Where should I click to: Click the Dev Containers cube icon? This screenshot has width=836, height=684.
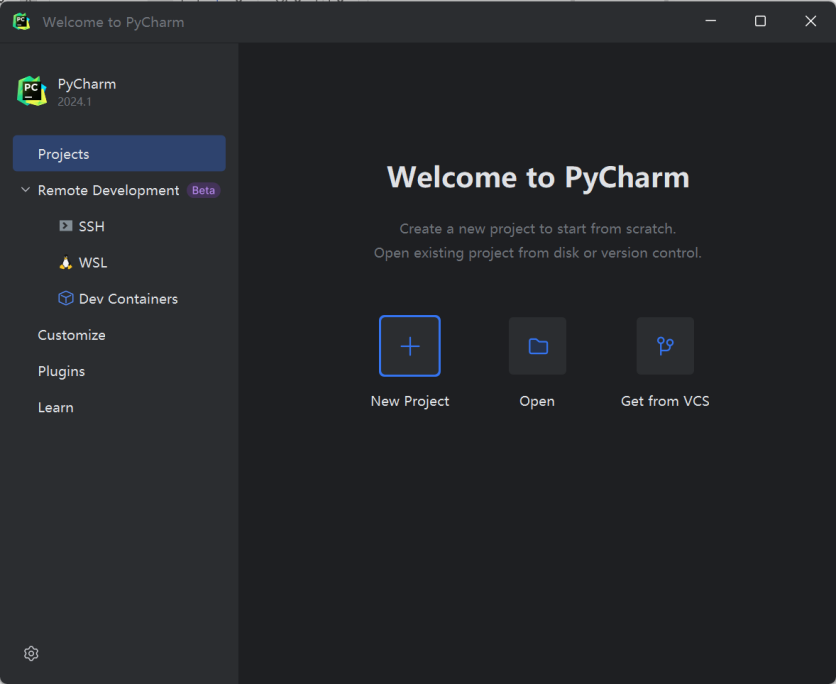66,298
